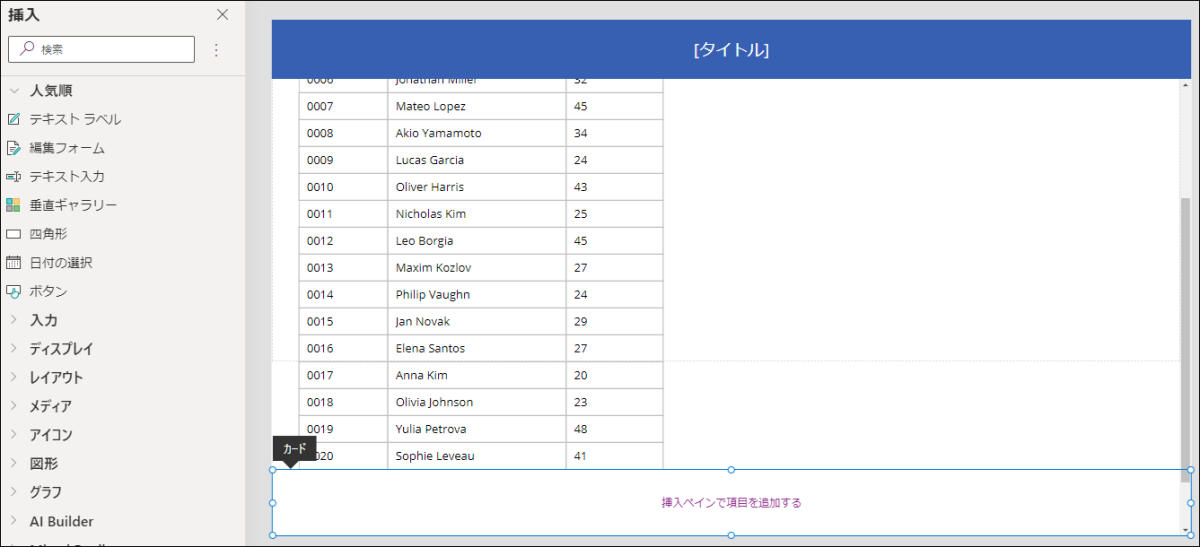Click the ID cell 0019
1200x547 pixels.
click(343, 429)
